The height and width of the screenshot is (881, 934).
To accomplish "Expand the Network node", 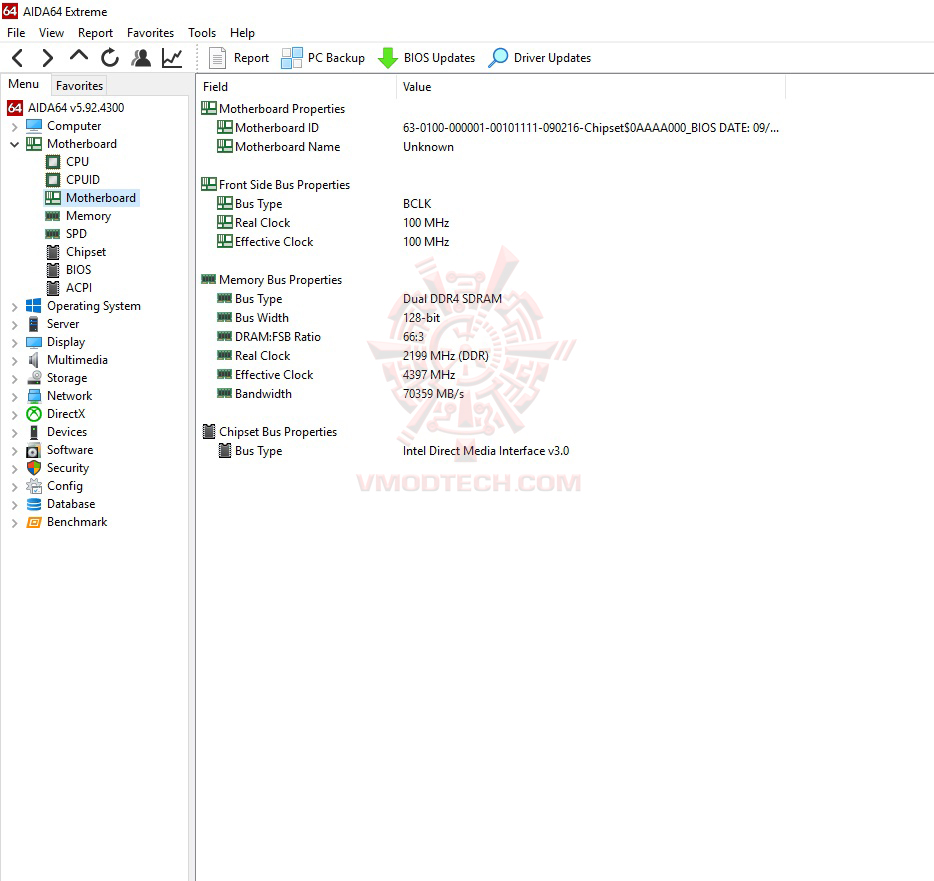I will [14, 396].
